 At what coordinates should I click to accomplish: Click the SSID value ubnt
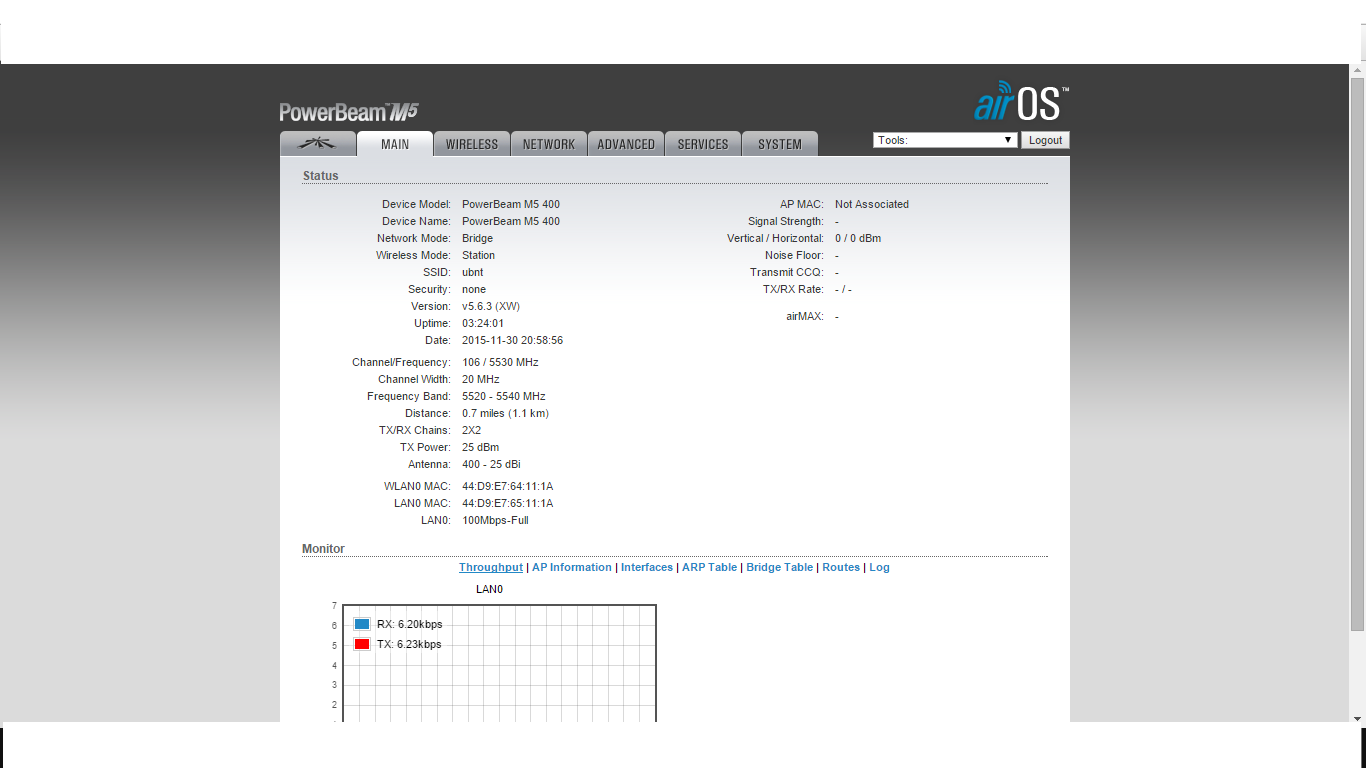point(473,272)
